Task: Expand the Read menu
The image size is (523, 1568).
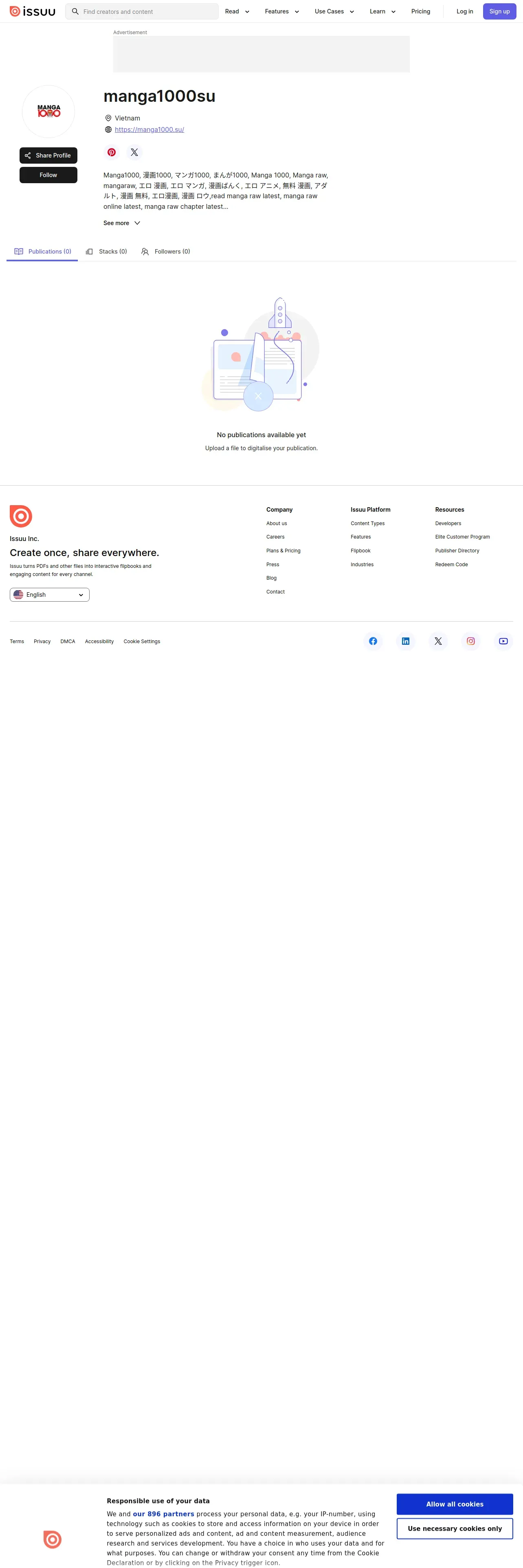Action: click(x=237, y=11)
